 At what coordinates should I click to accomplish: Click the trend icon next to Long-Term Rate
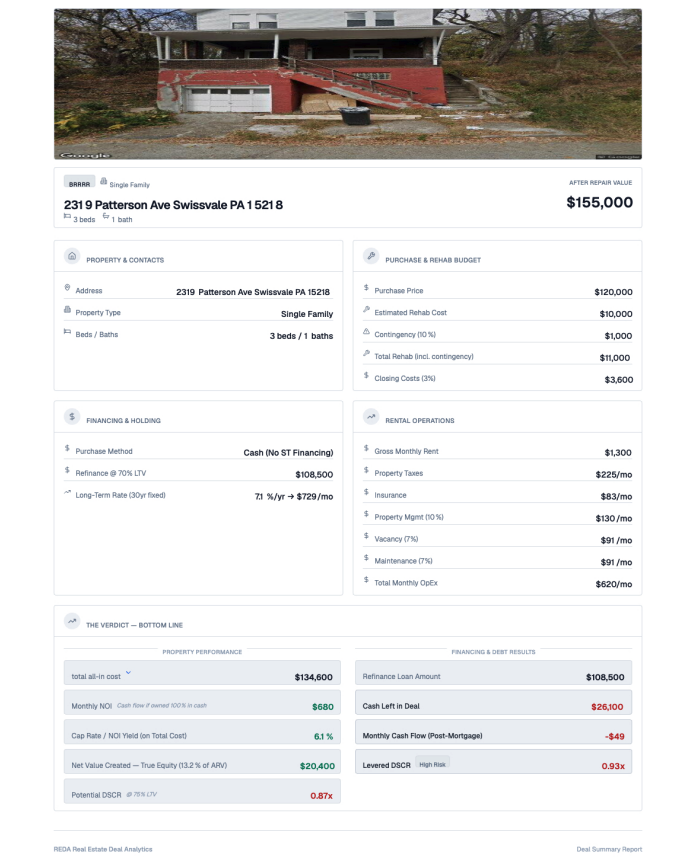click(x=67, y=492)
